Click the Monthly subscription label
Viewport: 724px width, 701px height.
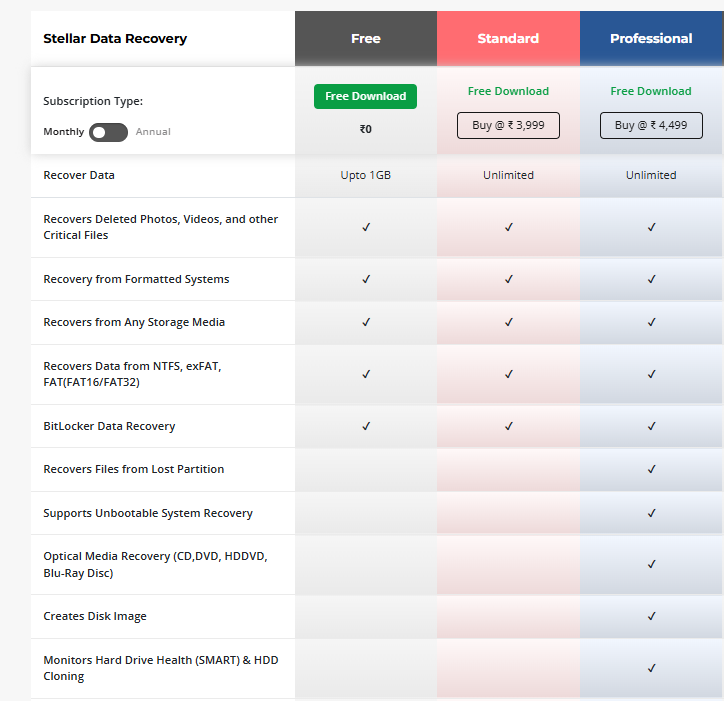click(x=64, y=132)
